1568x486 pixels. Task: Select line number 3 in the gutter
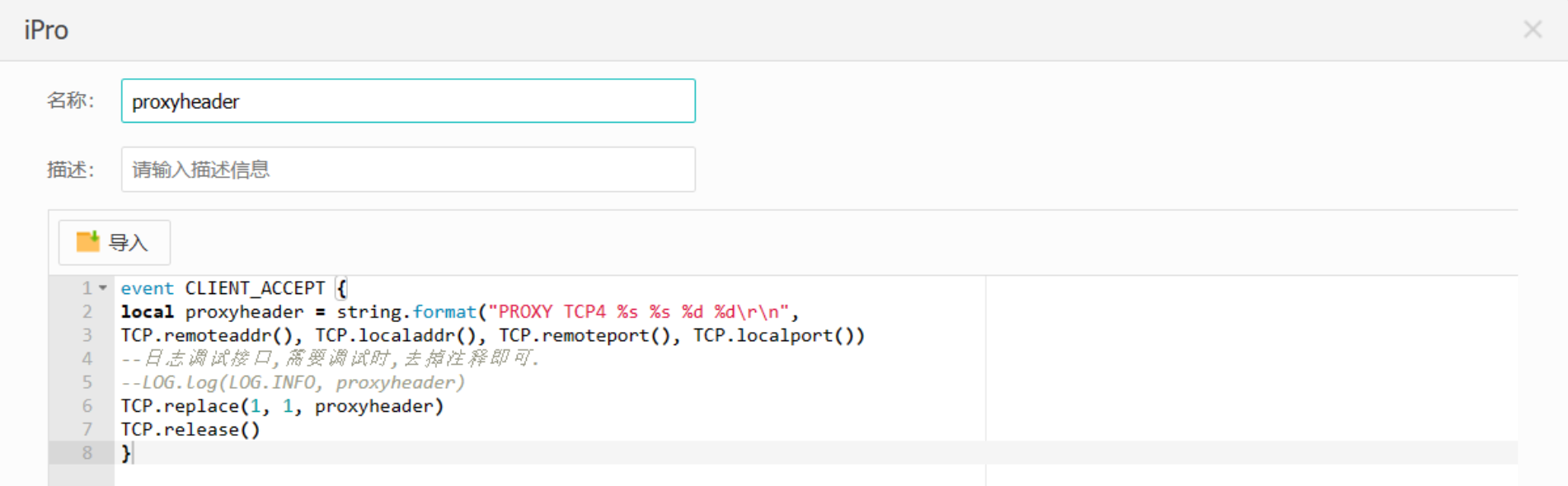click(87, 335)
